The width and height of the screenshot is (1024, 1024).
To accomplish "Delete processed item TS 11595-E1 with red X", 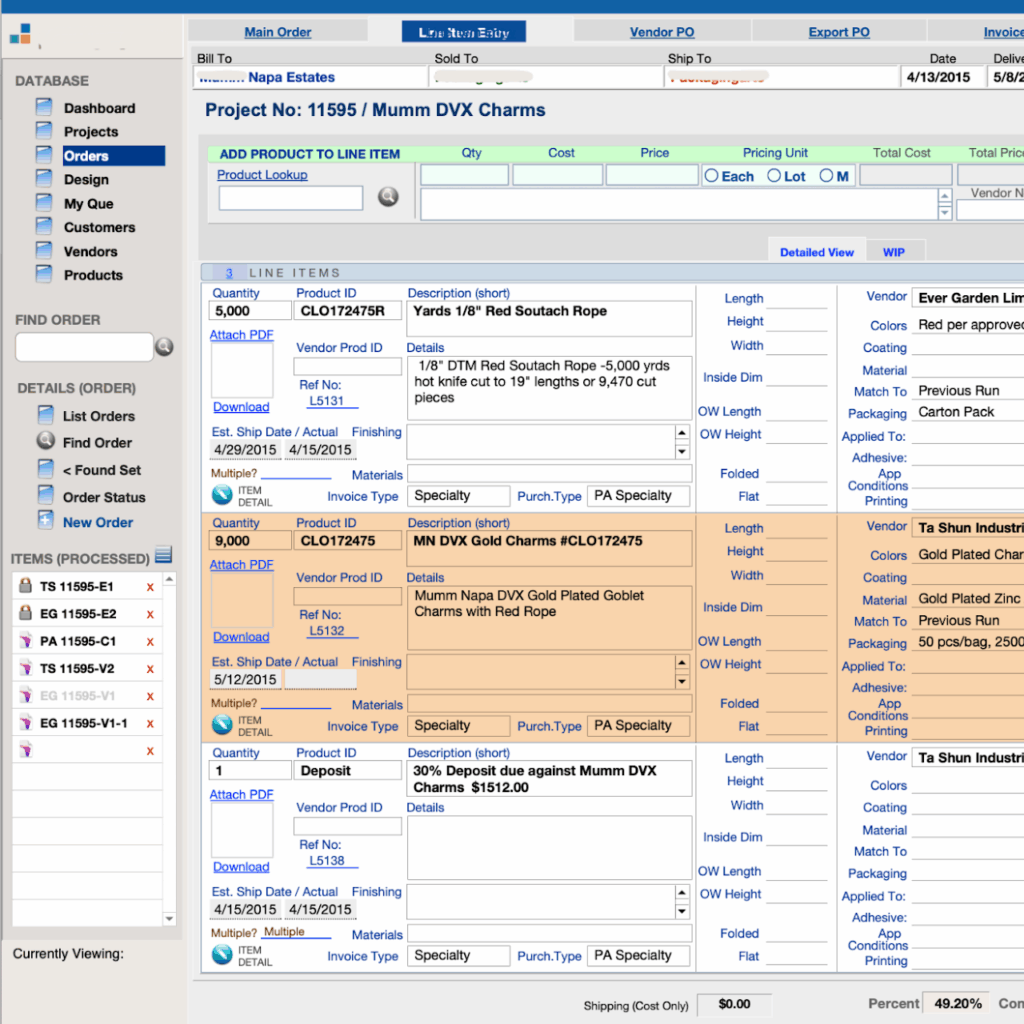I will [150, 587].
